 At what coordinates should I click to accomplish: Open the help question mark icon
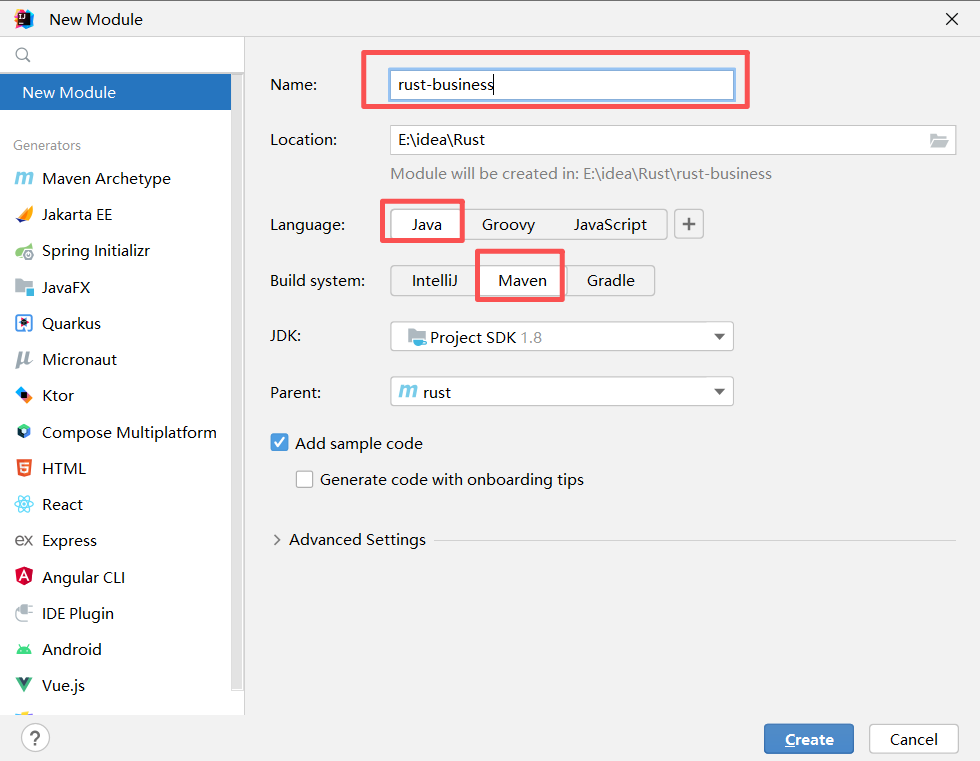click(35, 739)
